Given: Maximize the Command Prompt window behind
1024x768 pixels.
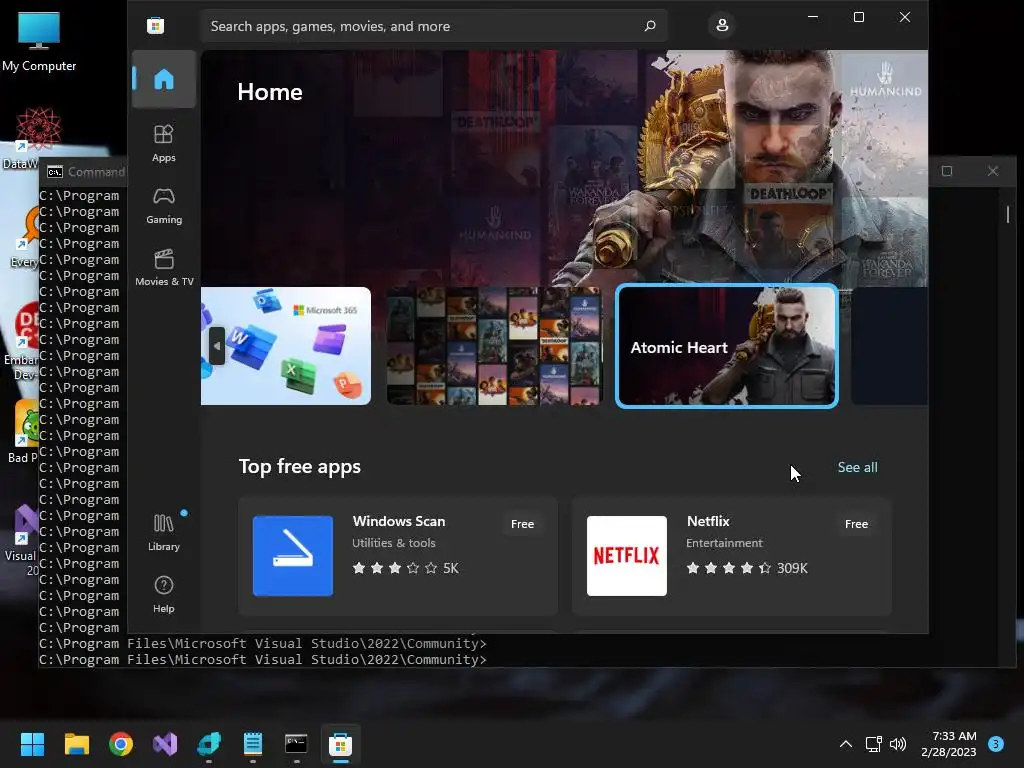Looking at the screenshot, I should point(947,171).
